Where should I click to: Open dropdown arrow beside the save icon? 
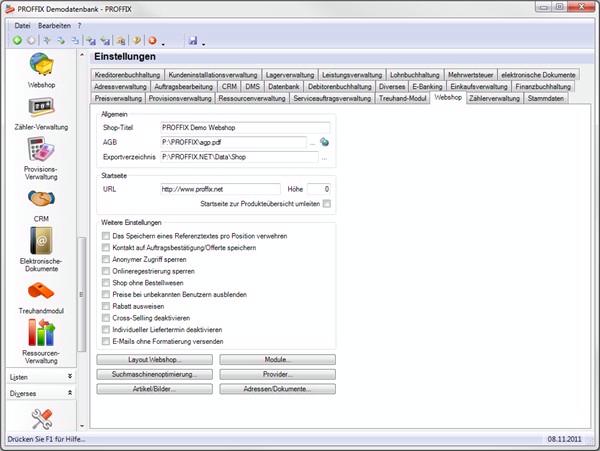[x=203, y=44]
